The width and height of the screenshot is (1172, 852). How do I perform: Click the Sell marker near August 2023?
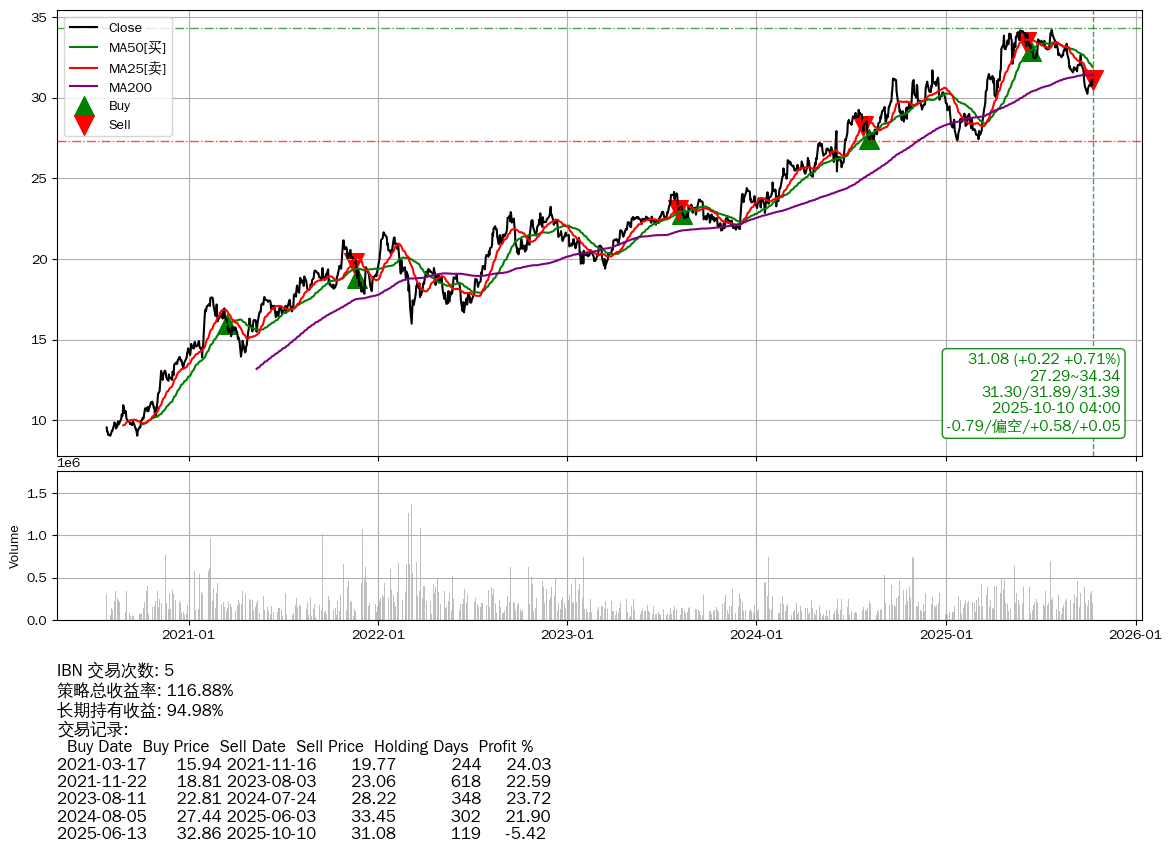[x=679, y=210]
